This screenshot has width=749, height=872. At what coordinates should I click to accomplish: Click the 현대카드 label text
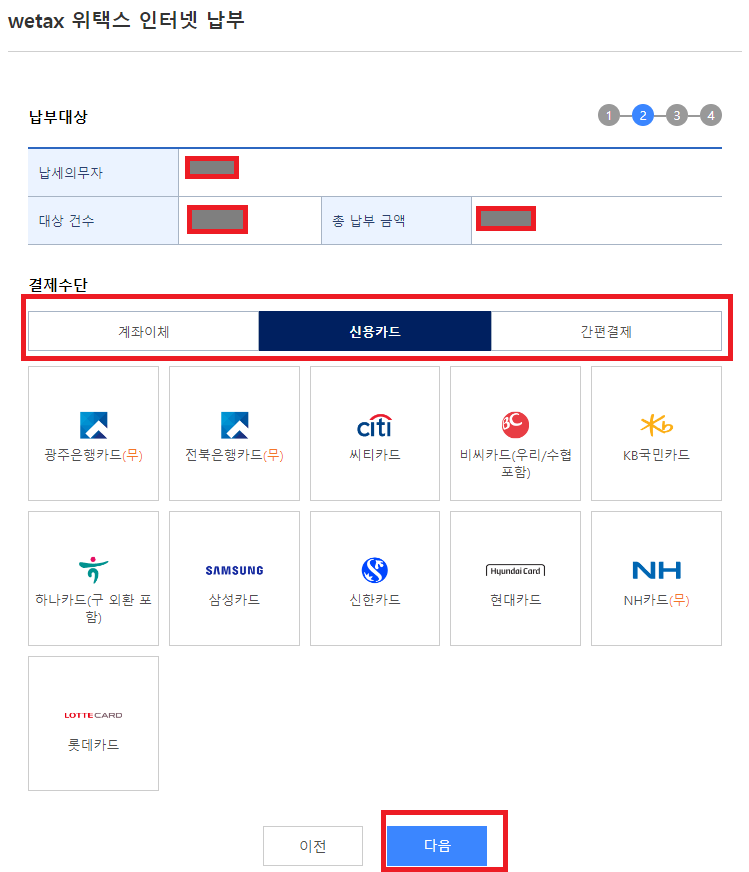click(x=515, y=600)
